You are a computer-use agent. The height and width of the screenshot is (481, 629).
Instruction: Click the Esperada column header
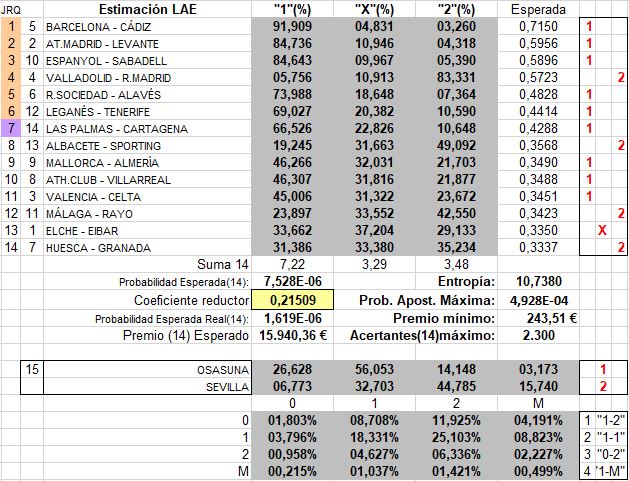pyautogui.click(x=538, y=9)
